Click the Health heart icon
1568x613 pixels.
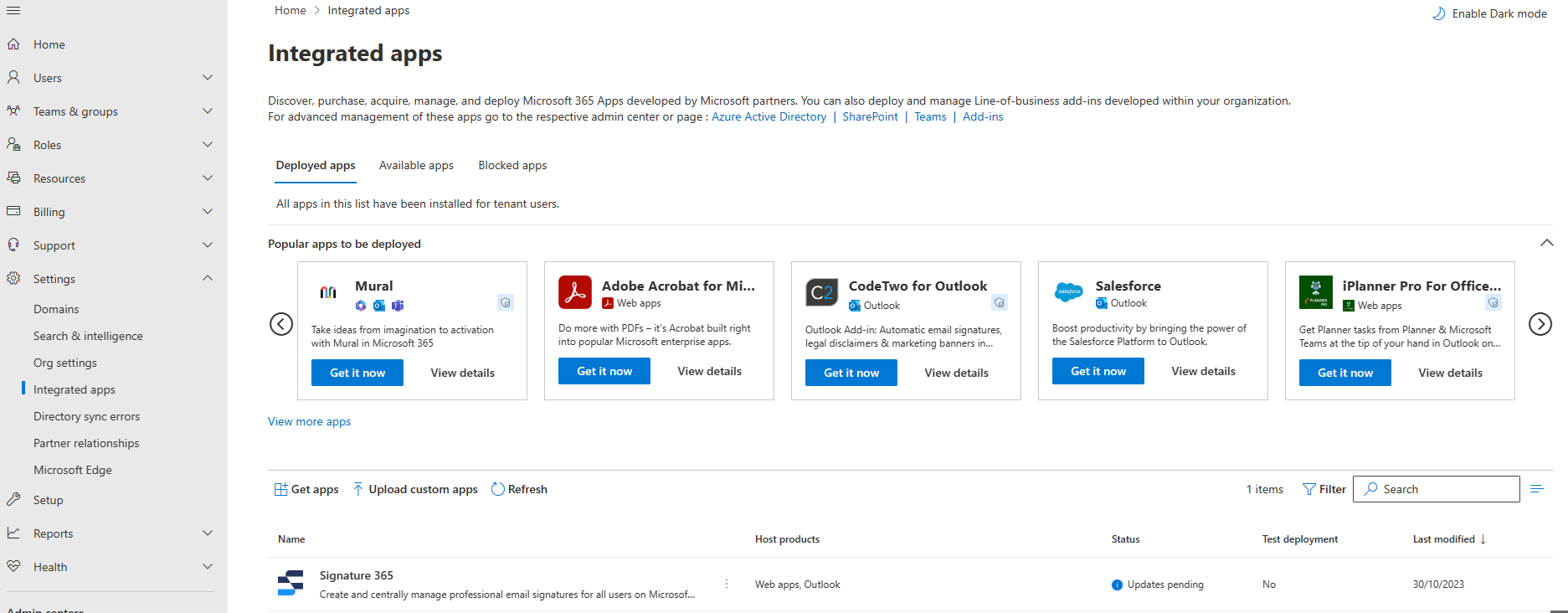[x=13, y=567]
